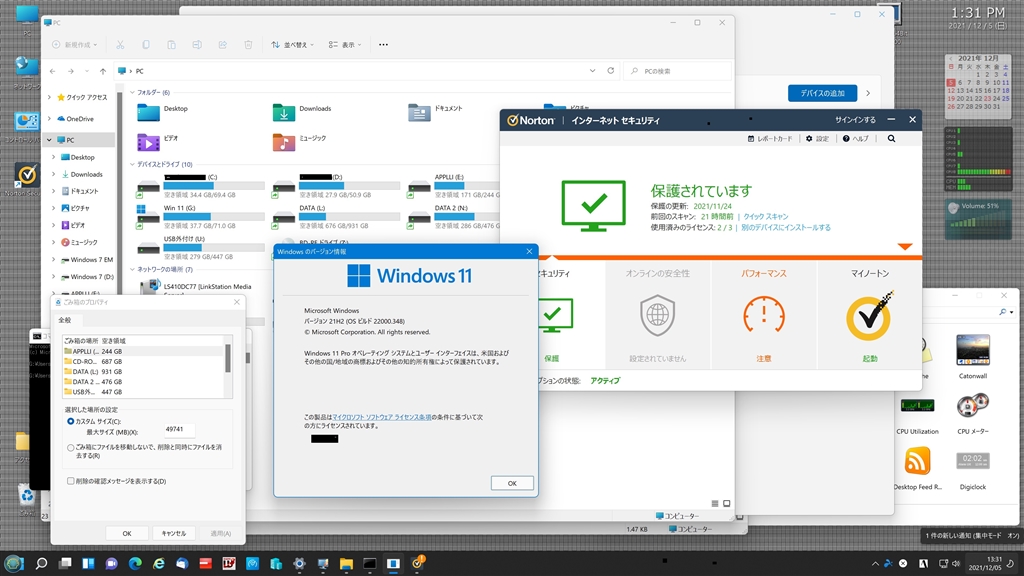
Task: Collapse the デバイスとドライブ (10) group
Action: (x=133, y=165)
